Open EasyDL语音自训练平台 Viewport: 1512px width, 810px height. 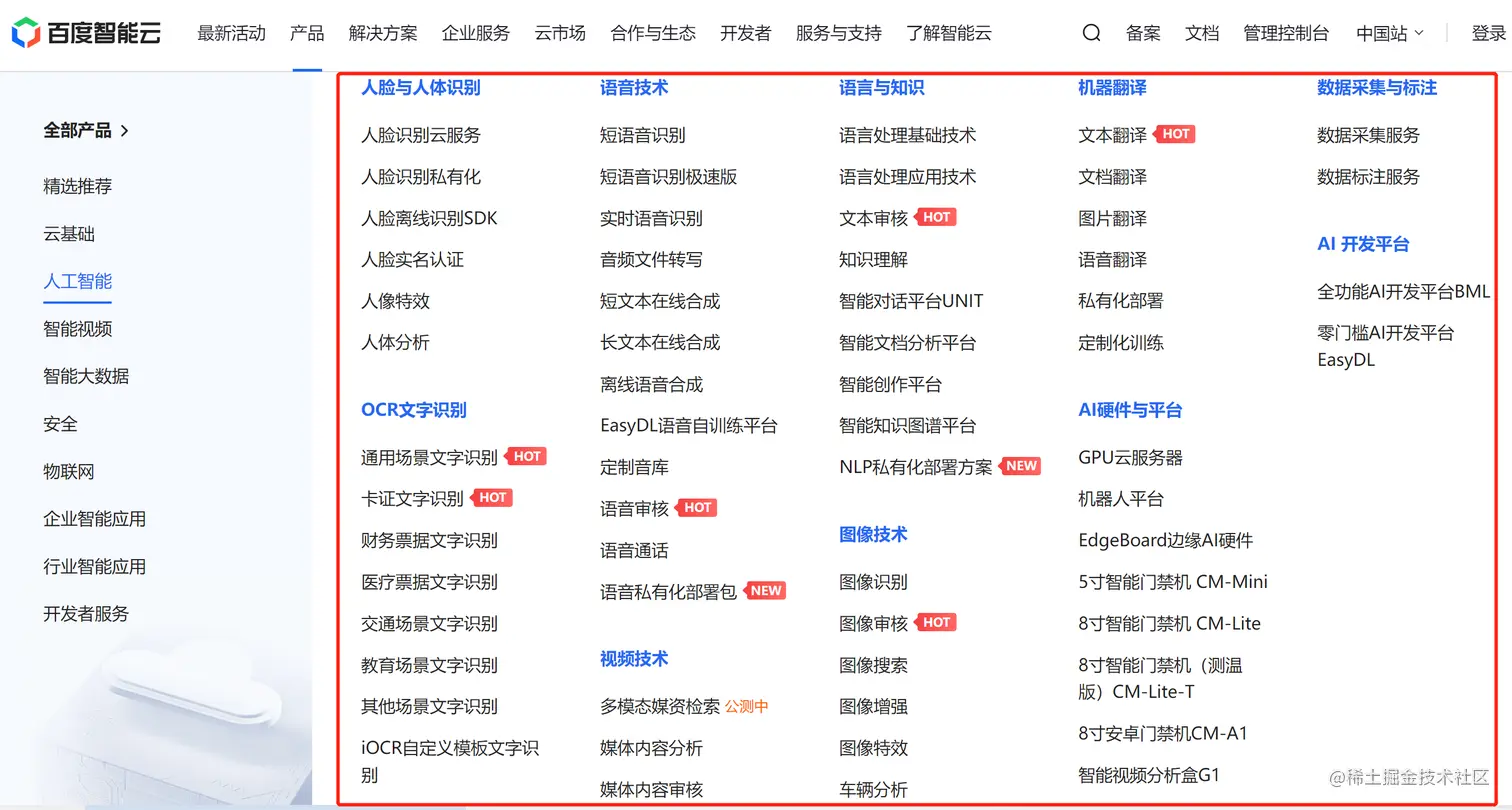coord(689,425)
